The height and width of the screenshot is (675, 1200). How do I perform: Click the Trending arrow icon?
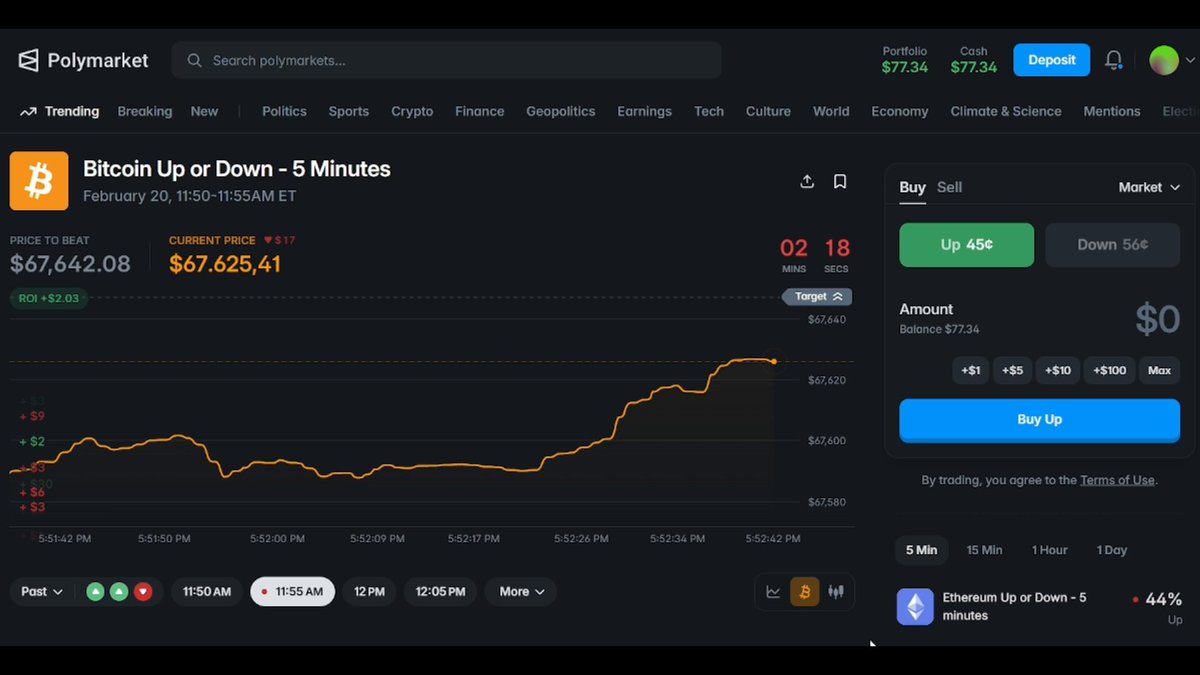[x=28, y=111]
